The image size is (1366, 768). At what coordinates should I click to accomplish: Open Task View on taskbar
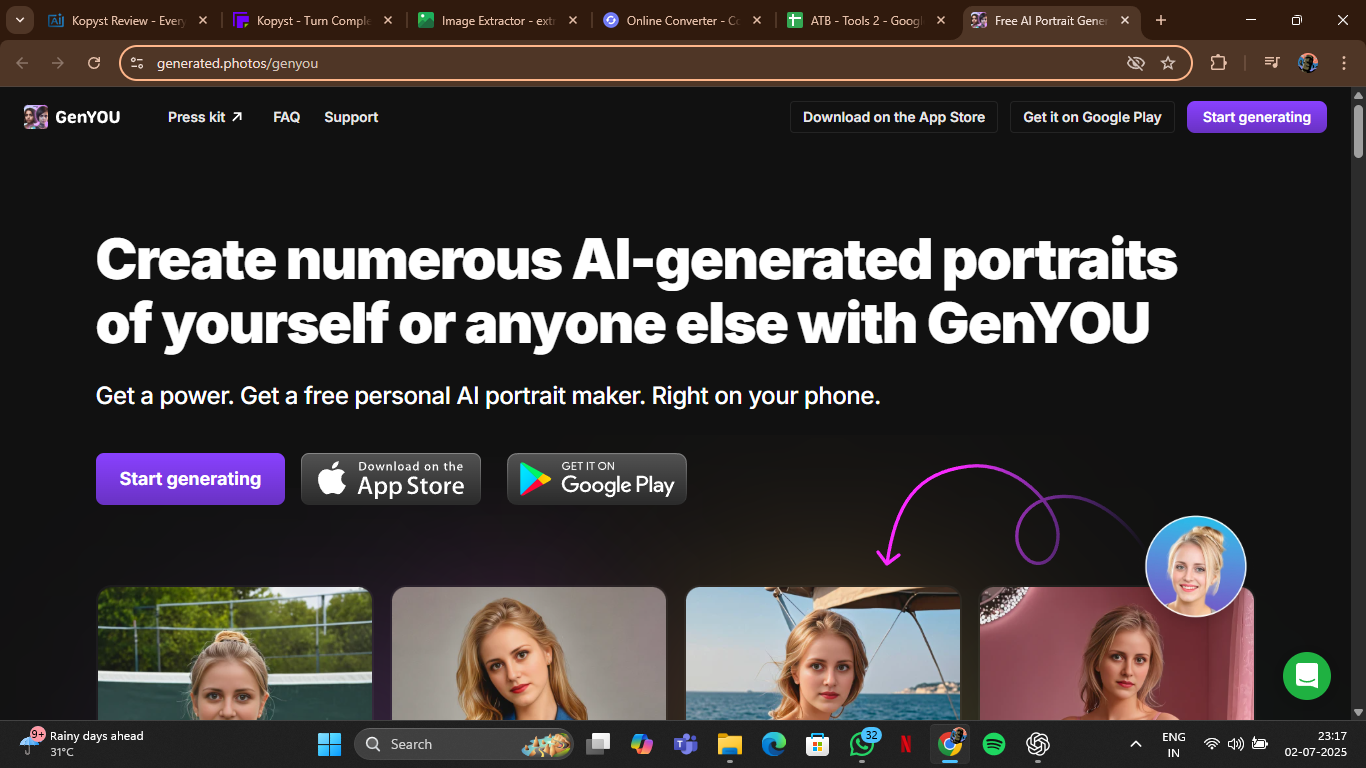[x=598, y=744]
